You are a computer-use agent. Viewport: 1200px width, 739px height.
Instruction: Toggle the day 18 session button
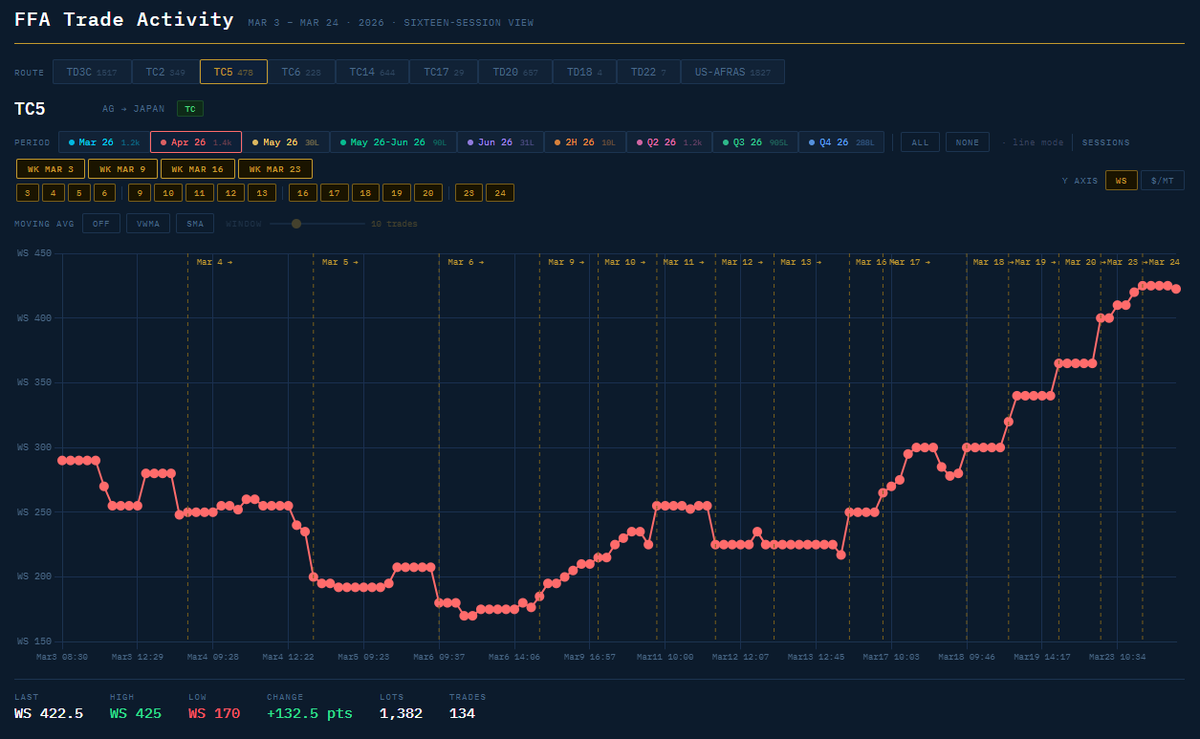pyautogui.click(x=366, y=193)
